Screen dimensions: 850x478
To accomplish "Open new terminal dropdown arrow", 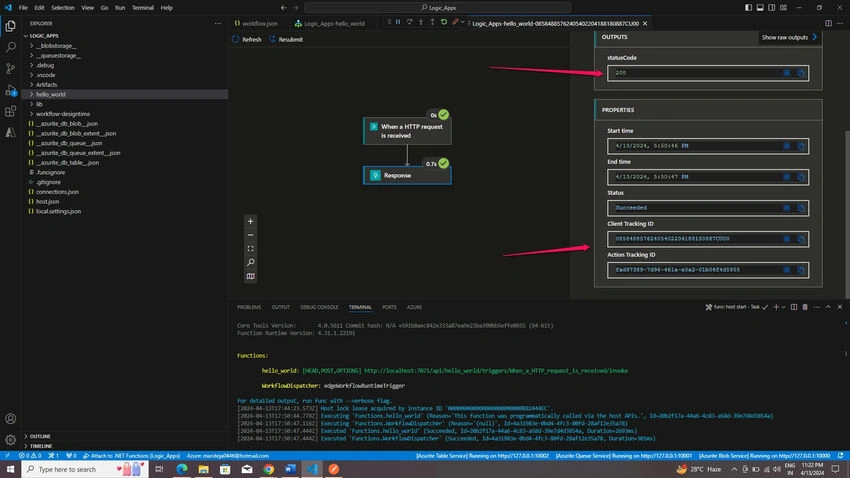I will coord(783,307).
